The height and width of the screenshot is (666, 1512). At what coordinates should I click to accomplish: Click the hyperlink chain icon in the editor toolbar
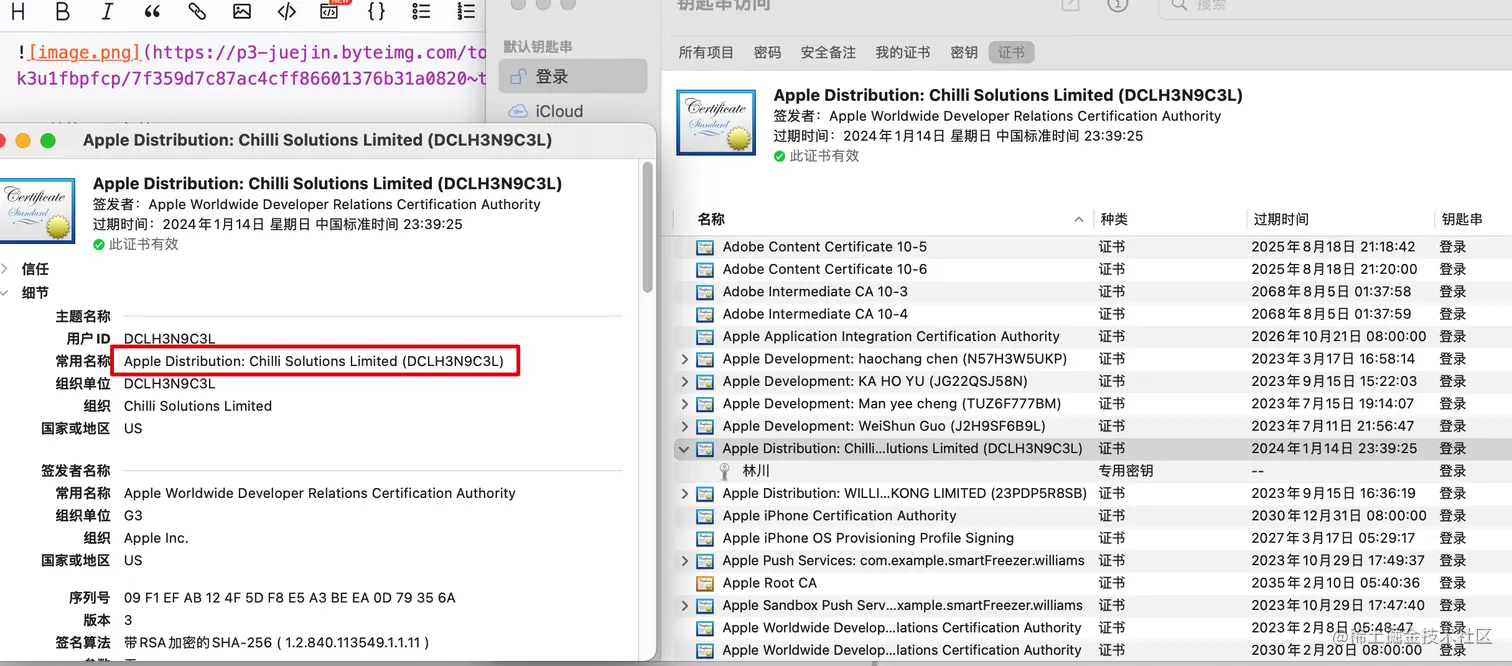tap(197, 12)
